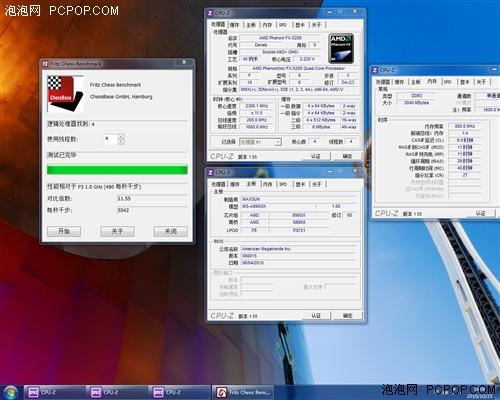This screenshot has width=500, height=400.
Task: Increase thread count with the up arrow
Action: (121, 136)
